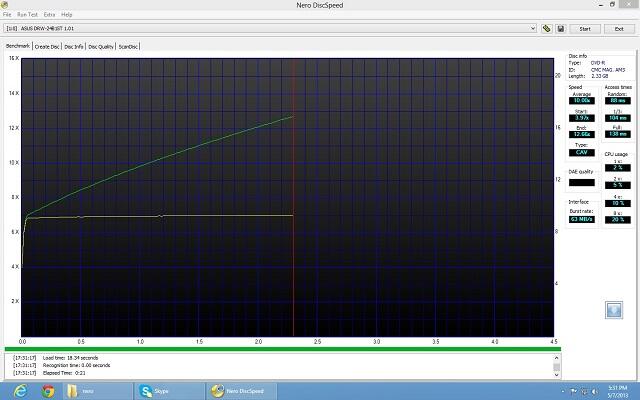Click the Average speed value 10.00x

(582, 101)
